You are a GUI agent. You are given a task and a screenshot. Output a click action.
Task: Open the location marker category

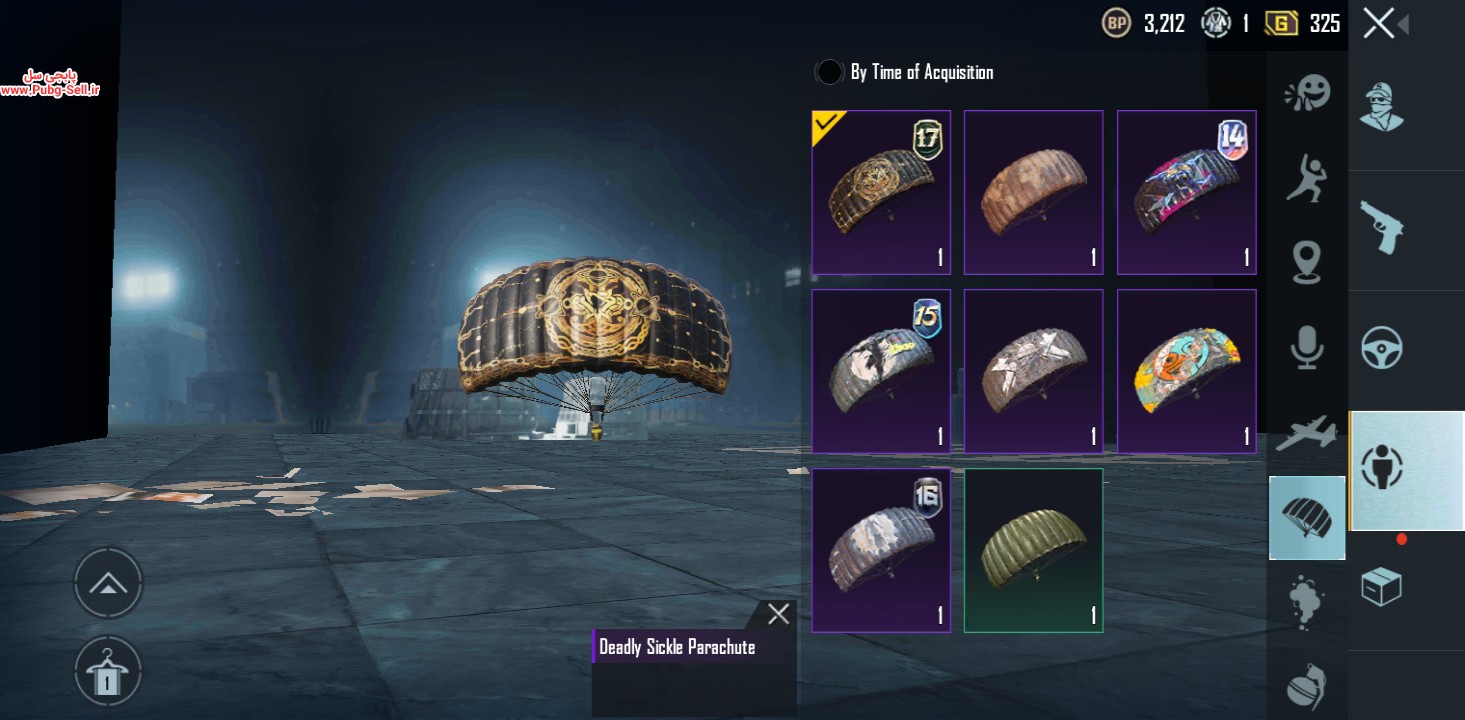[x=1306, y=262]
